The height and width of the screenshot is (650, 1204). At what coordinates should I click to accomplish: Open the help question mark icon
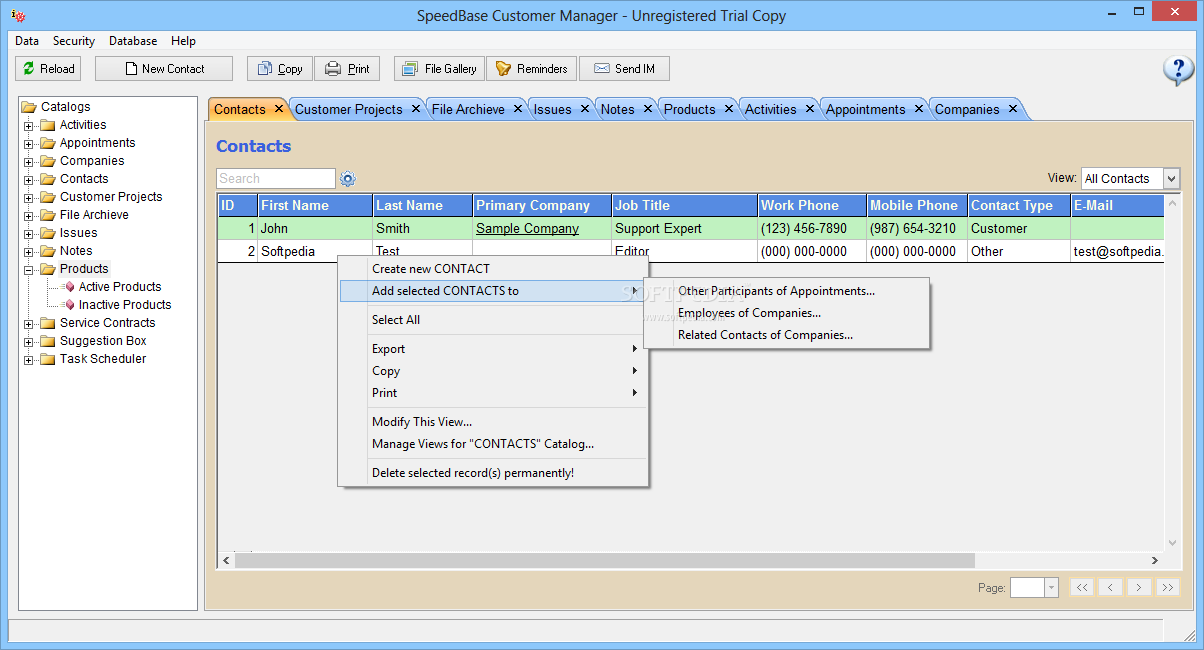click(1178, 70)
